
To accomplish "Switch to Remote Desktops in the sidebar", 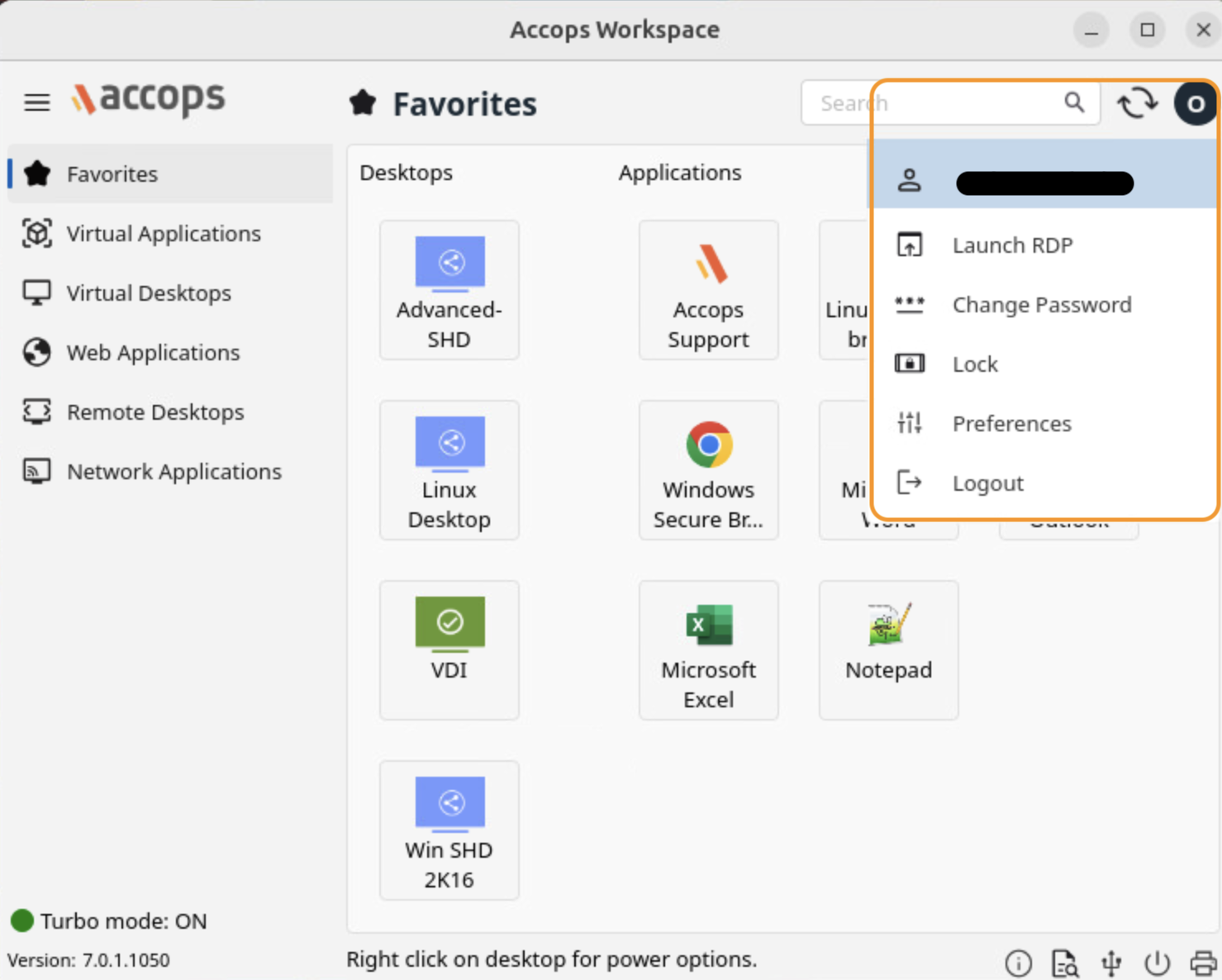I will pyautogui.click(x=155, y=412).
